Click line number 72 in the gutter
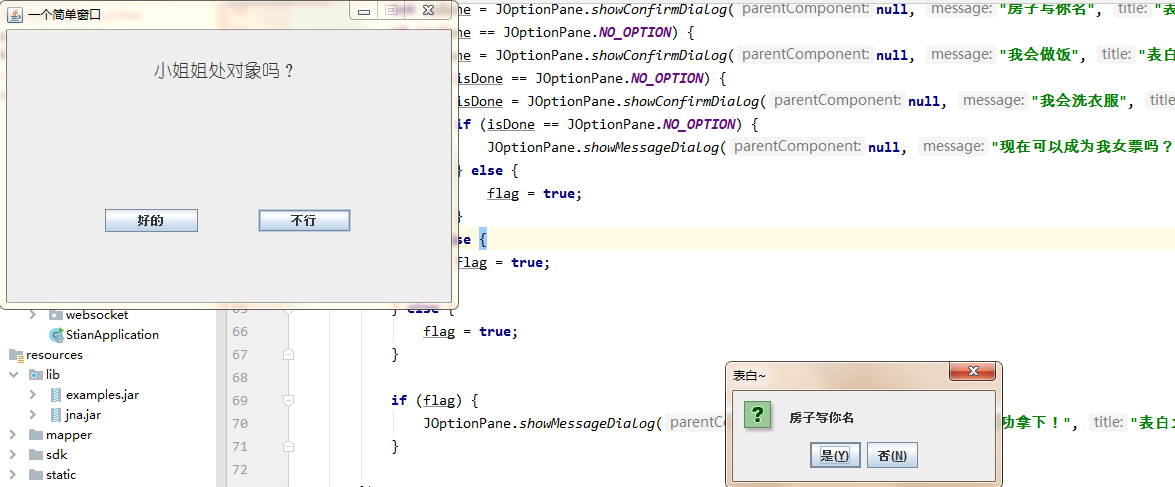The image size is (1175, 487). point(240,470)
